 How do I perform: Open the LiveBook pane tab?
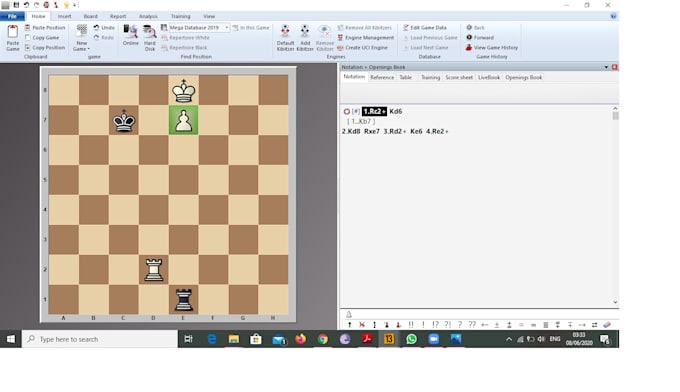(x=489, y=77)
